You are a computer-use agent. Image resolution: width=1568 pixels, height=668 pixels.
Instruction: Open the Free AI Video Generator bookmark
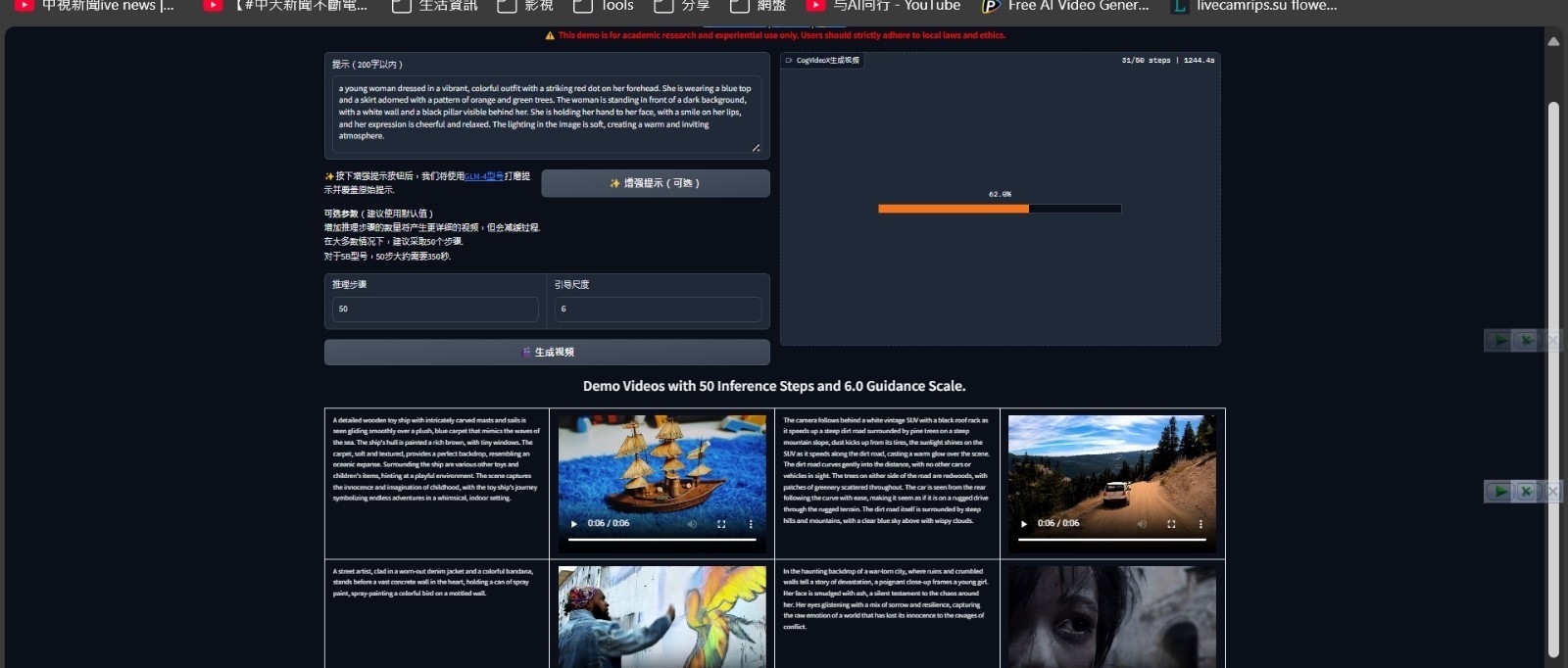[x=1066, y=6]
